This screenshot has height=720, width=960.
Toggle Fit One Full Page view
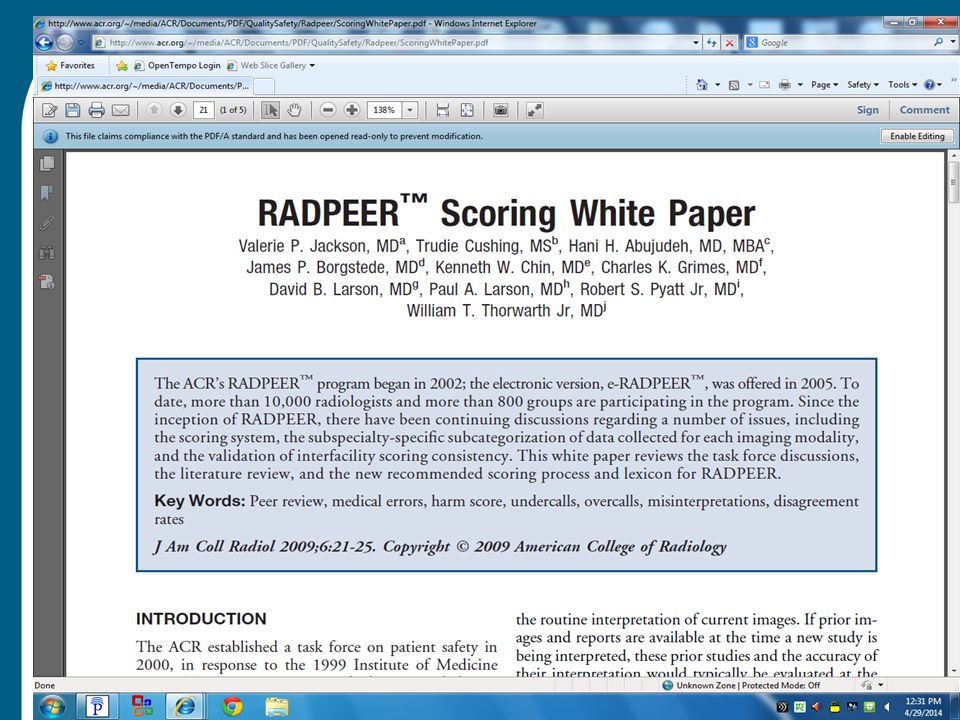coord(467,110)
